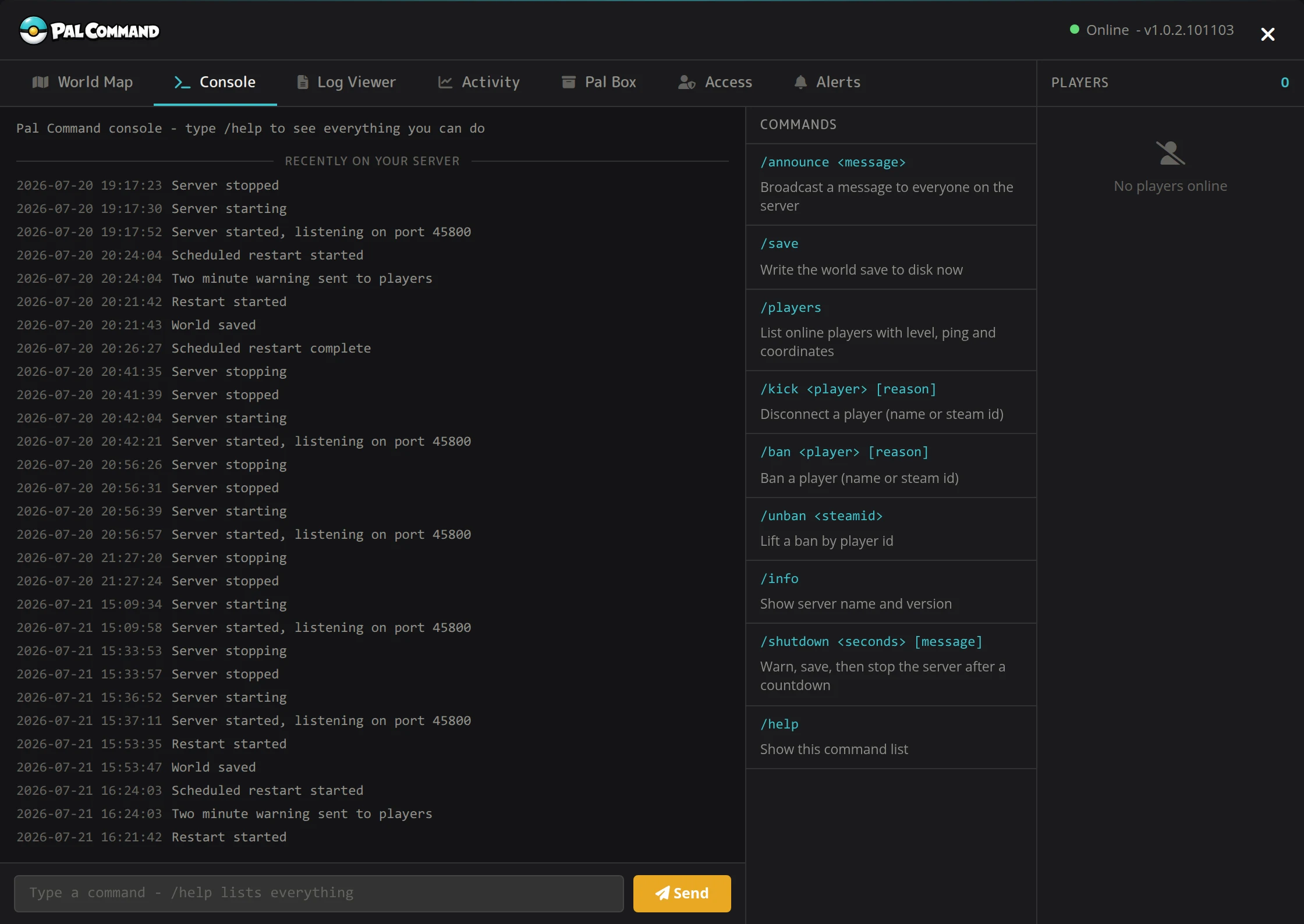Select the Console tab
This screenshot has height=924, width=1304.
[215, 83]
